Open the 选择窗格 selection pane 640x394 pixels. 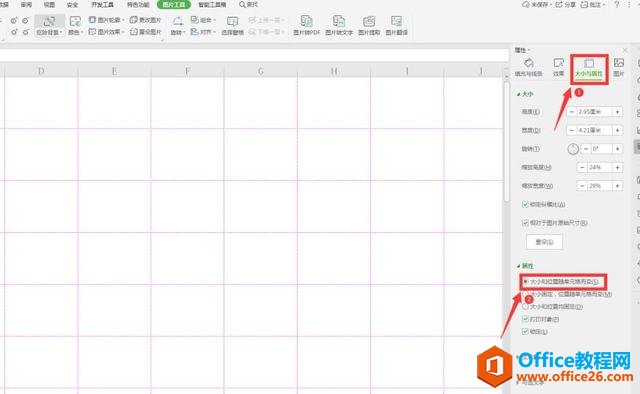point(232,25)
